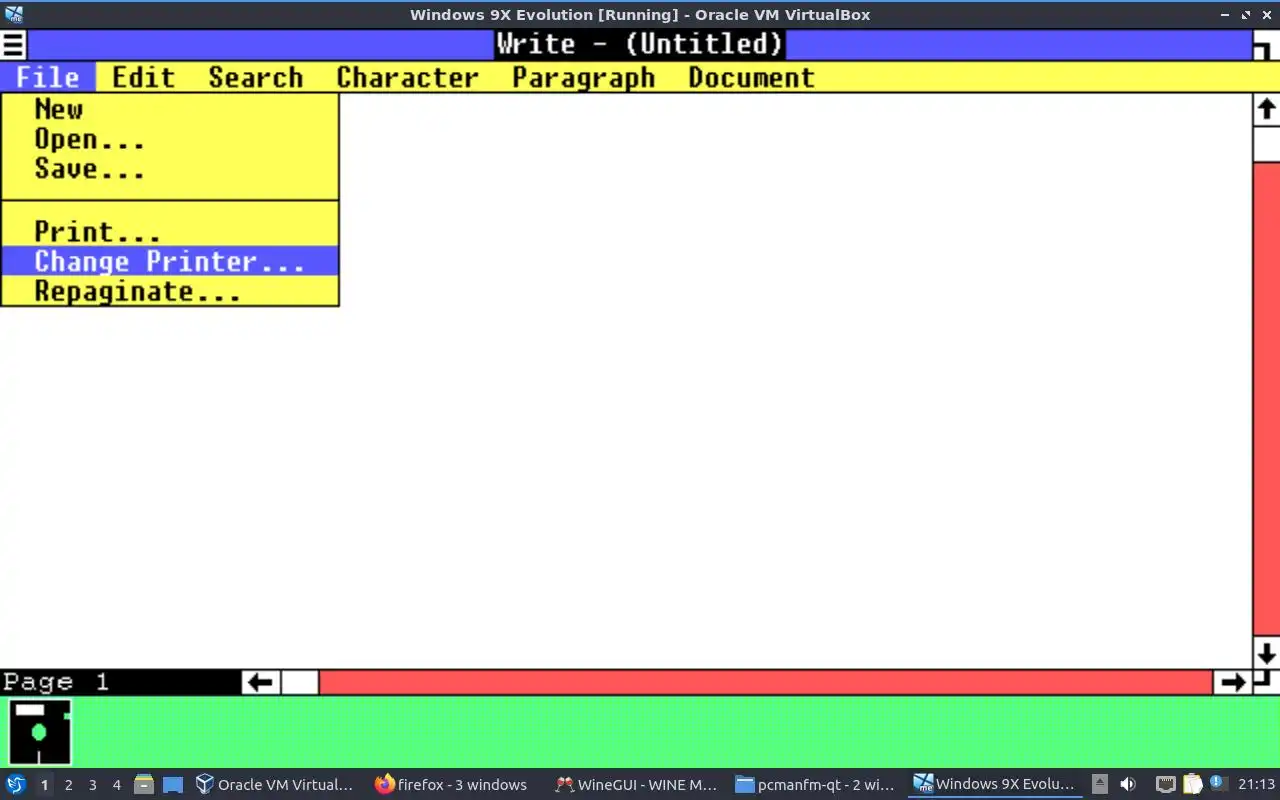Switch to the pcmanfm-qt taskbar entry
Screen dimensions: 1280x800
click(x=814, y=785)
